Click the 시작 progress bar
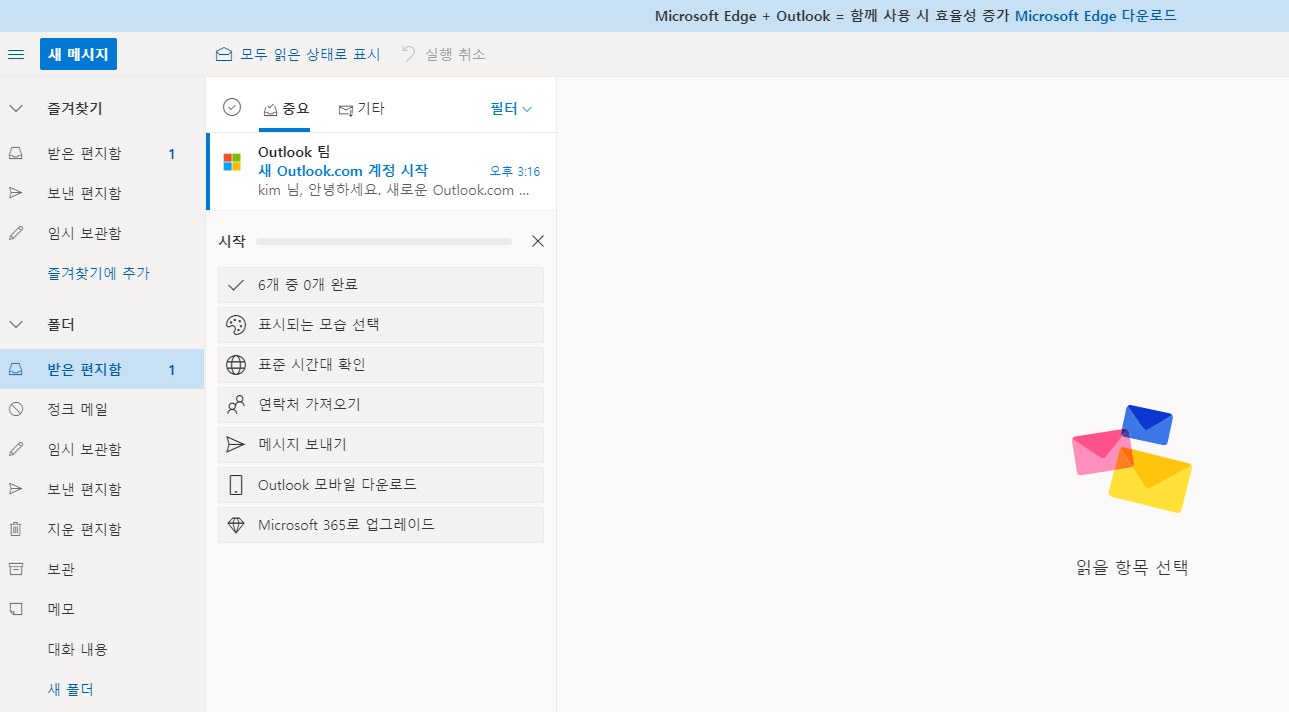This screenshot has width=1289, height=712. (384, 241)
